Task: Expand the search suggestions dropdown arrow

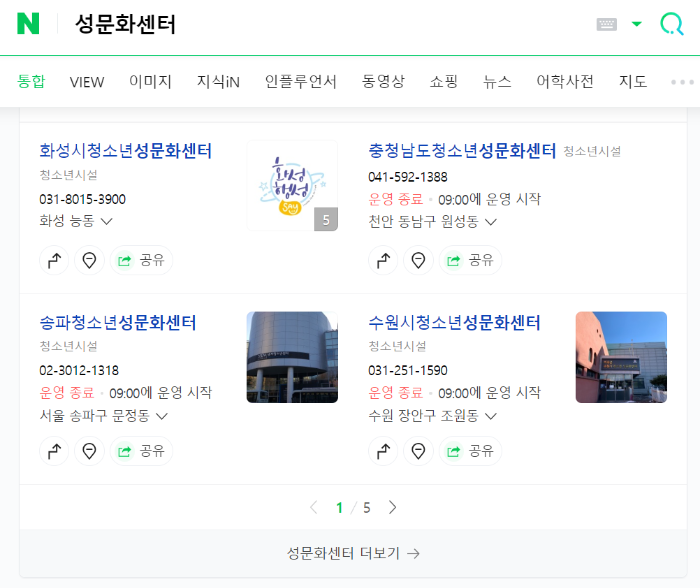Action: (x=637, y=24)
